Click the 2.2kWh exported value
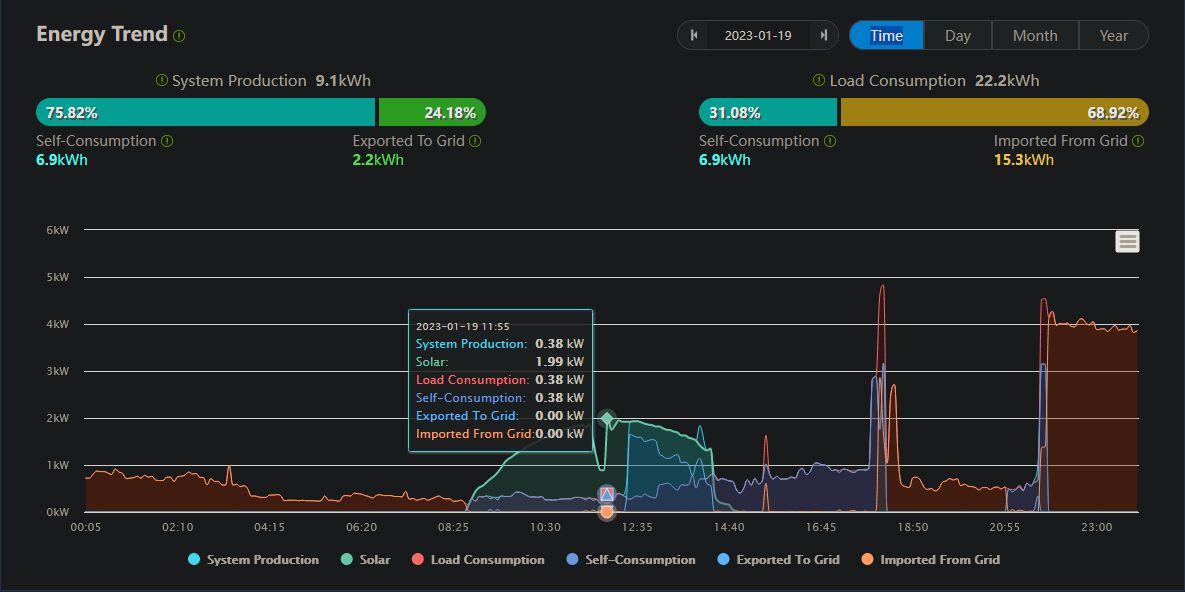 tap(378, 160)
